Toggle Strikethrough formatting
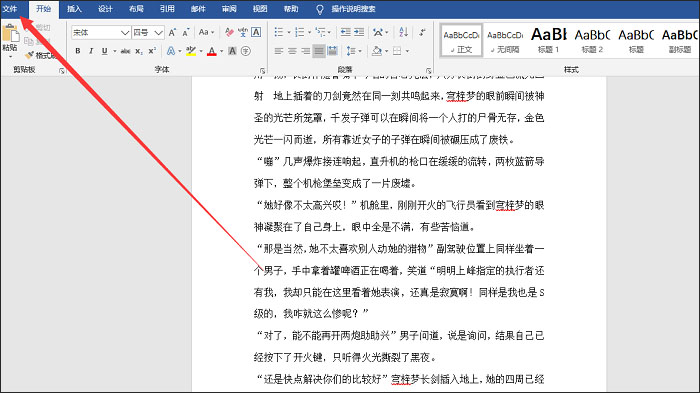Viewport: 700px width, 393px height. (125, 51)
